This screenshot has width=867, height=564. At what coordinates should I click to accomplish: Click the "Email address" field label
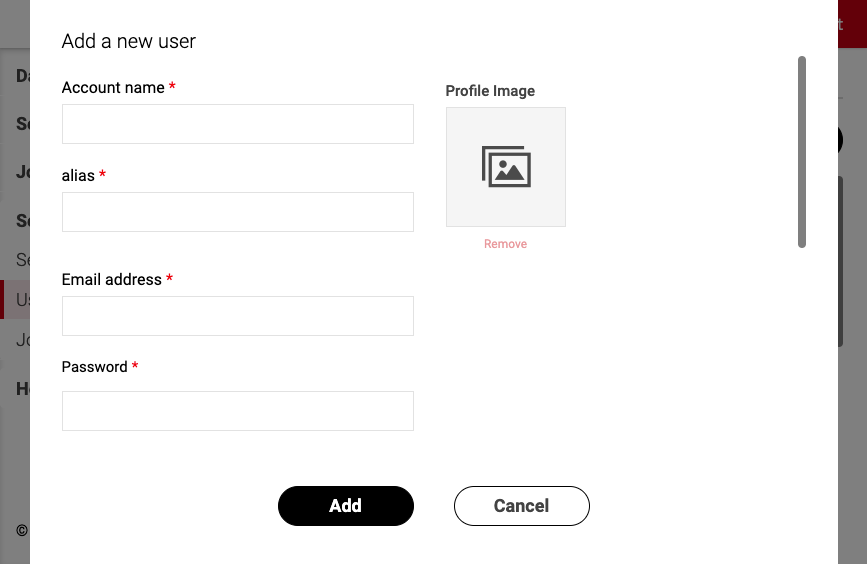tap(112, 280)
